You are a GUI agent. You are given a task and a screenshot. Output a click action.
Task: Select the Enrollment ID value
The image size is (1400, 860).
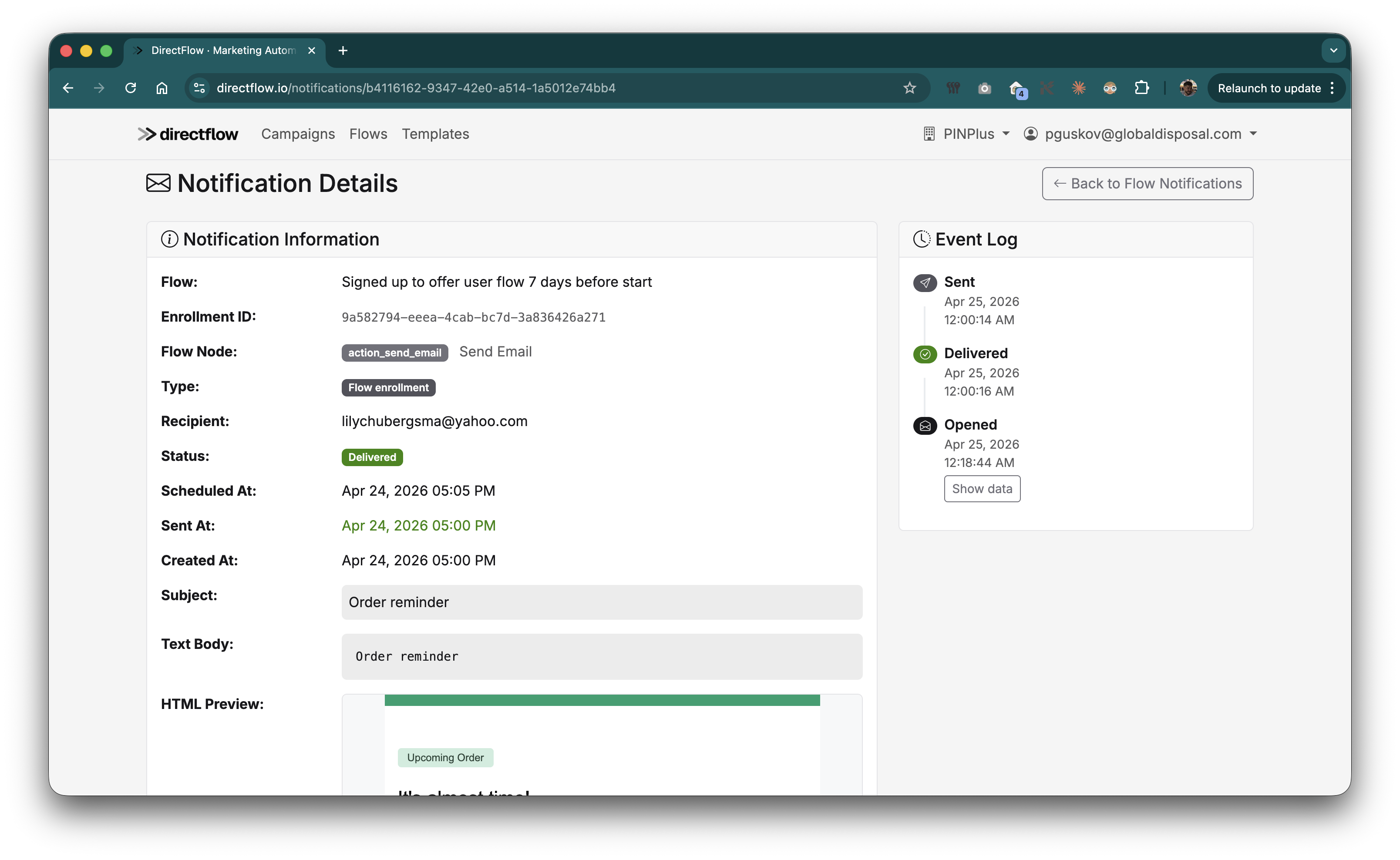point(473,317)
